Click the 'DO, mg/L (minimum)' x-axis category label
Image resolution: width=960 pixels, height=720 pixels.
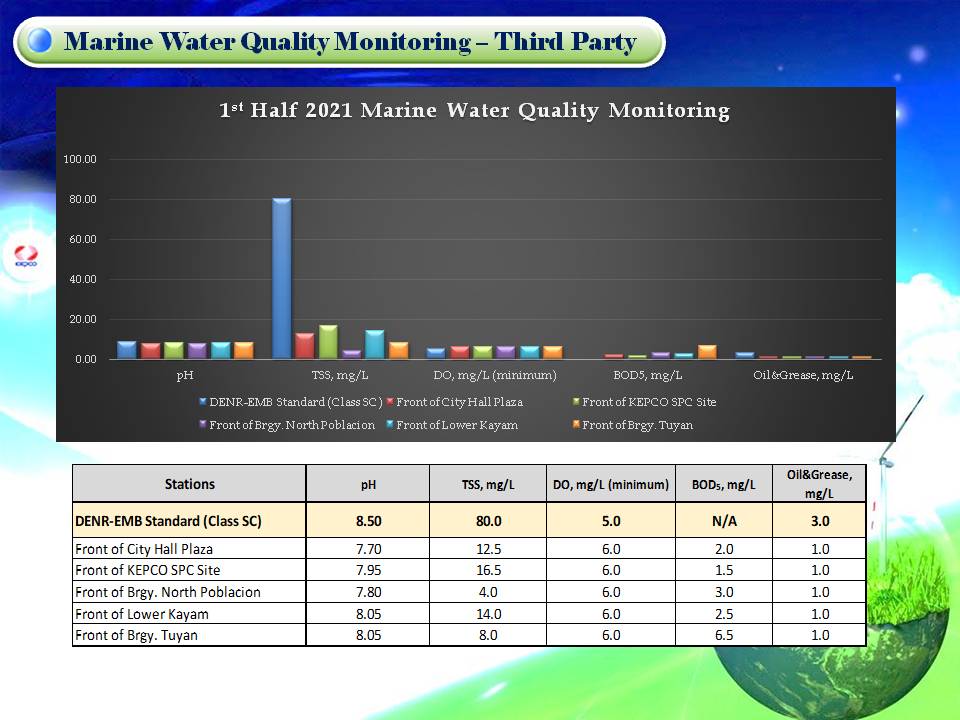[495, 375]
